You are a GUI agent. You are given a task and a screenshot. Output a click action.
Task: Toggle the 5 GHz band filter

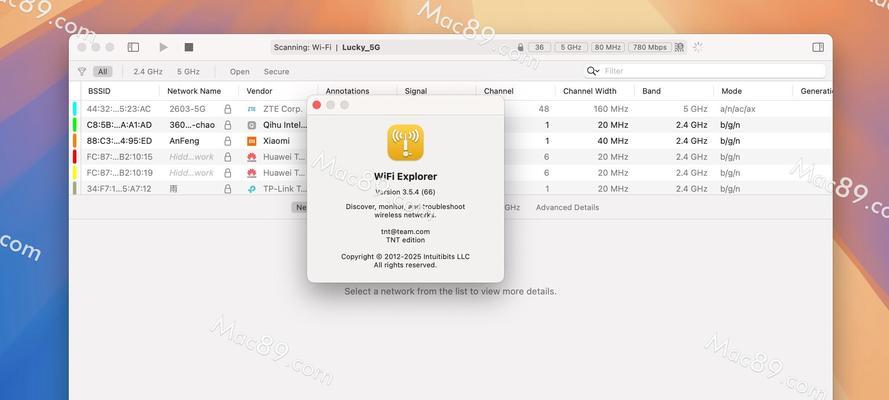188,71
